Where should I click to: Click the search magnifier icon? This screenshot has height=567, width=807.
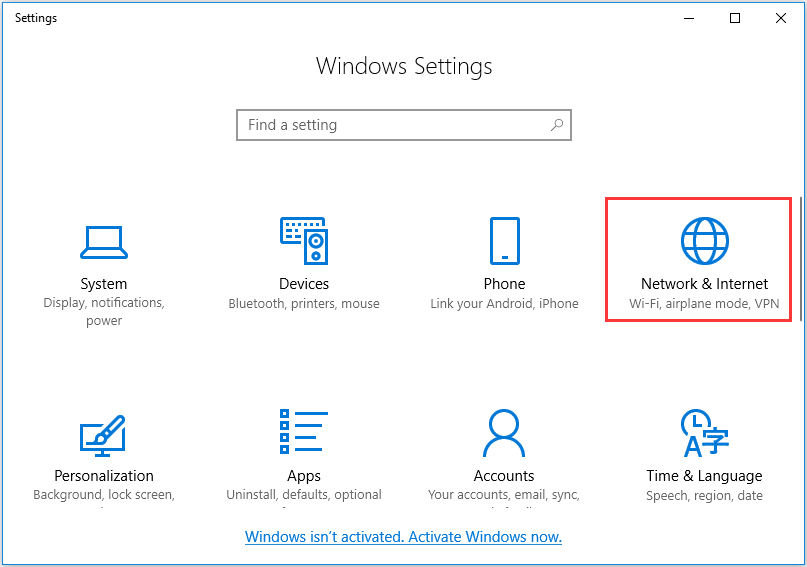click(557, 125)
